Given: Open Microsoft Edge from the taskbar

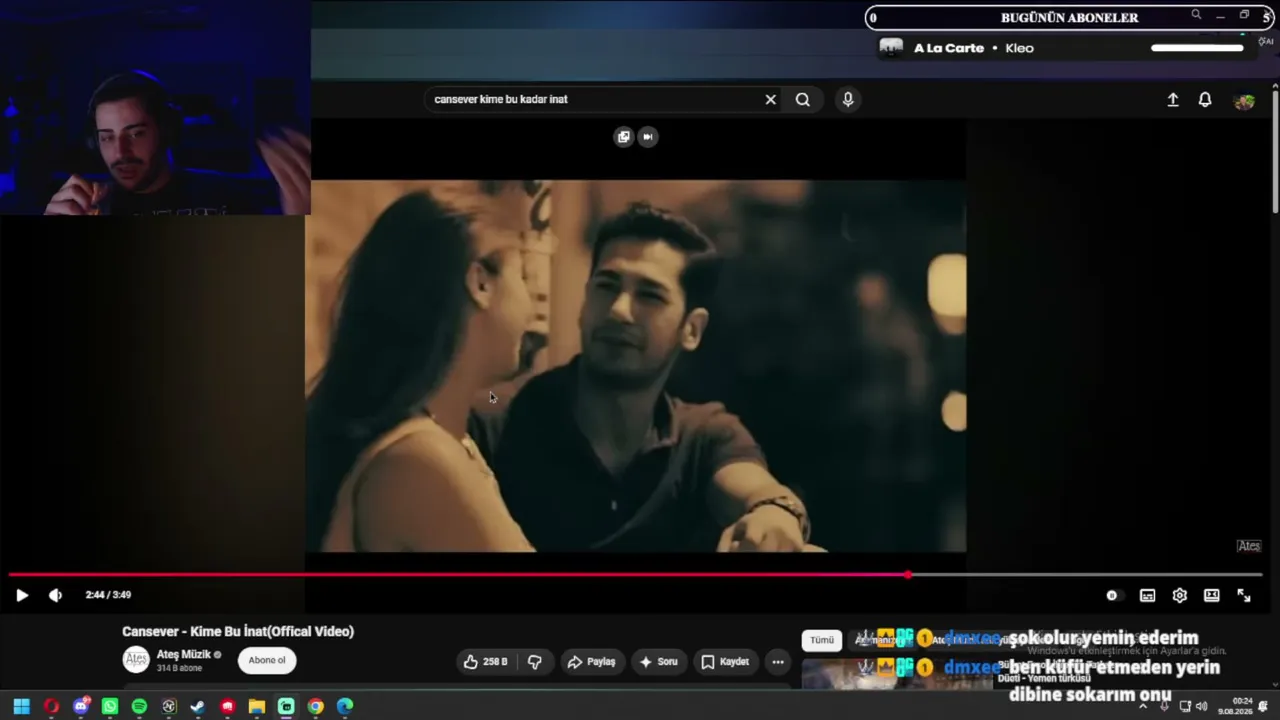Looking at the screenshot, I should 345,706.
